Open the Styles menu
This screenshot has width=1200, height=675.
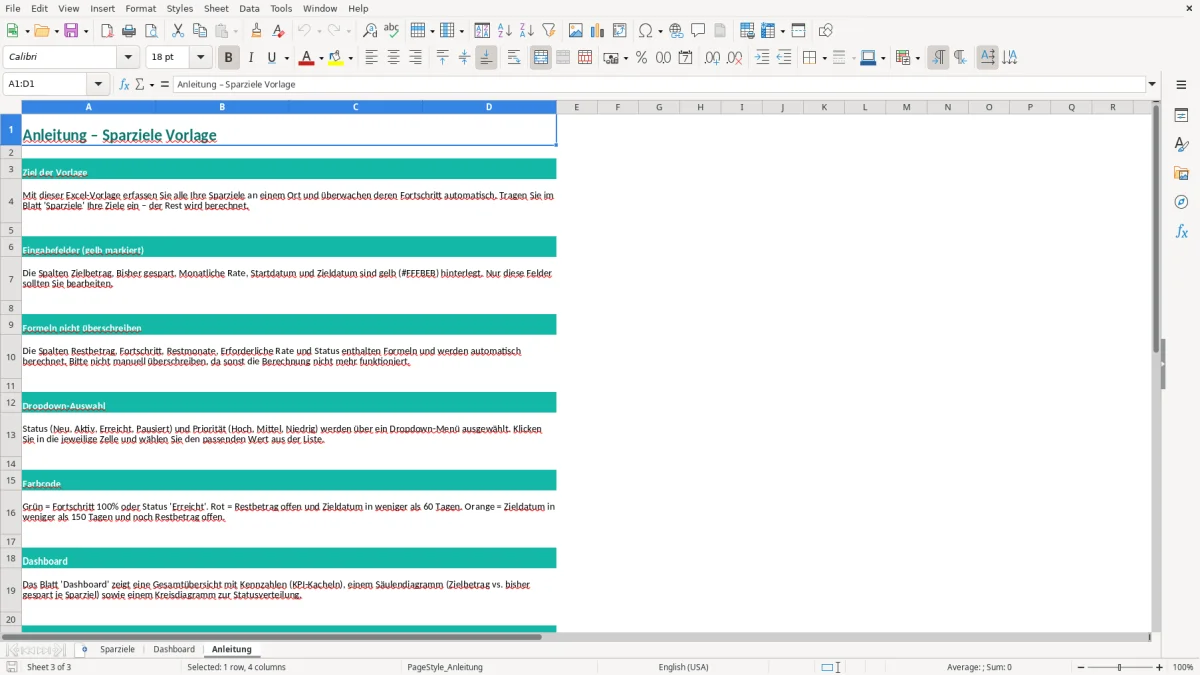(180, 8)
